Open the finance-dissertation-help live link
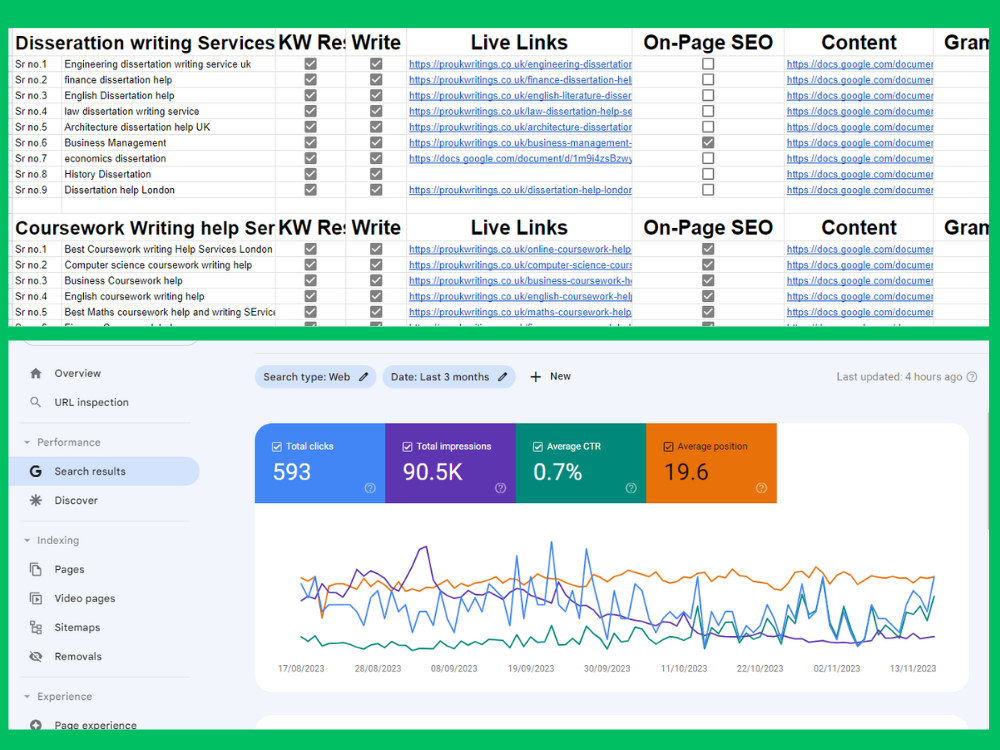This screenshot has width=1000, height=750. [520, 80]
